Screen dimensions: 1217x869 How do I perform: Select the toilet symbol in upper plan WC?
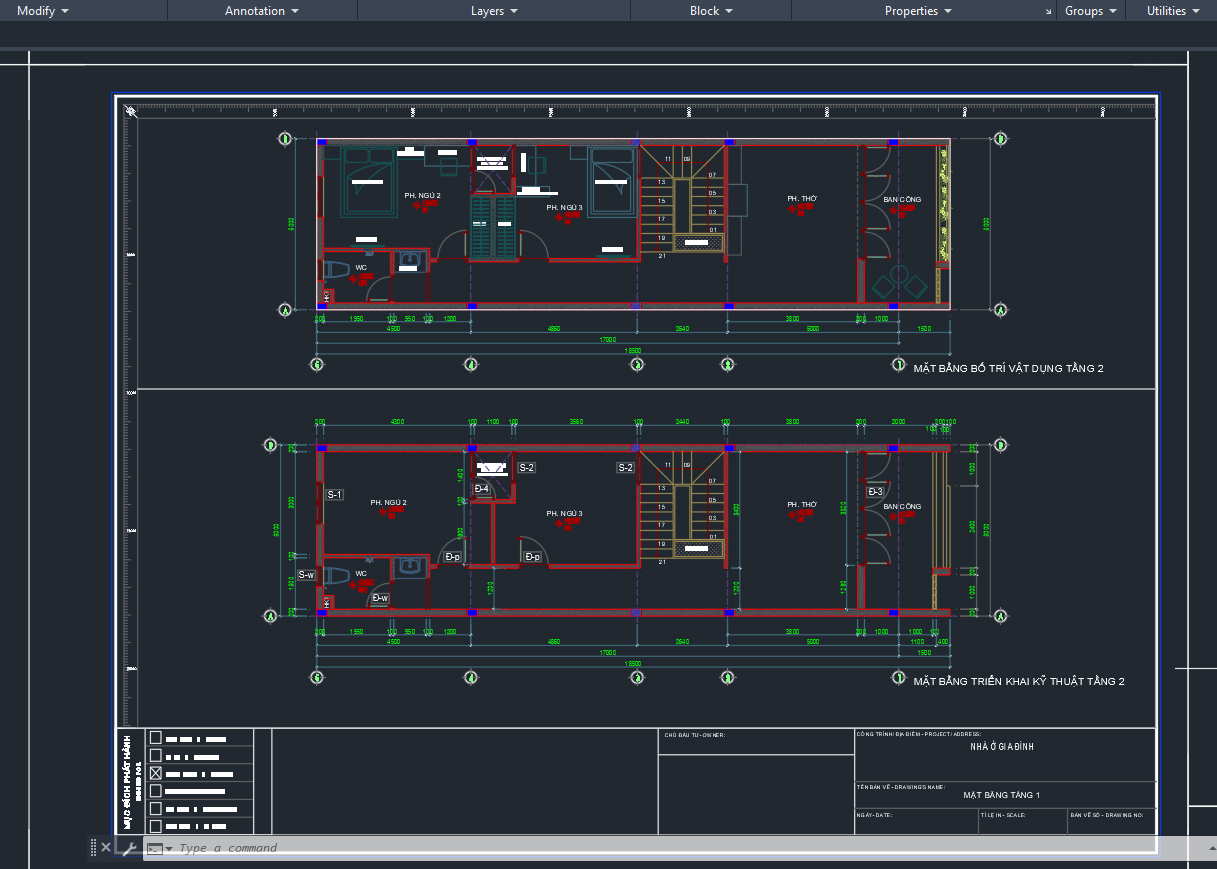[334, 271]
